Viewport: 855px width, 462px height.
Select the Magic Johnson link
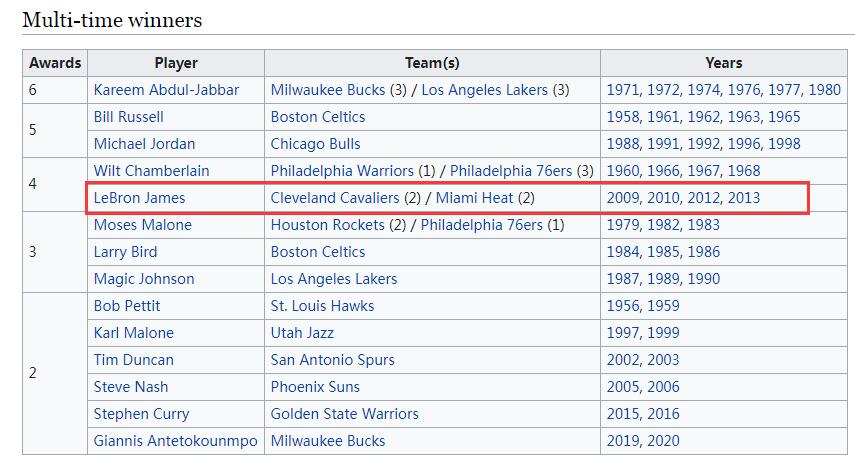pos(144,279)
